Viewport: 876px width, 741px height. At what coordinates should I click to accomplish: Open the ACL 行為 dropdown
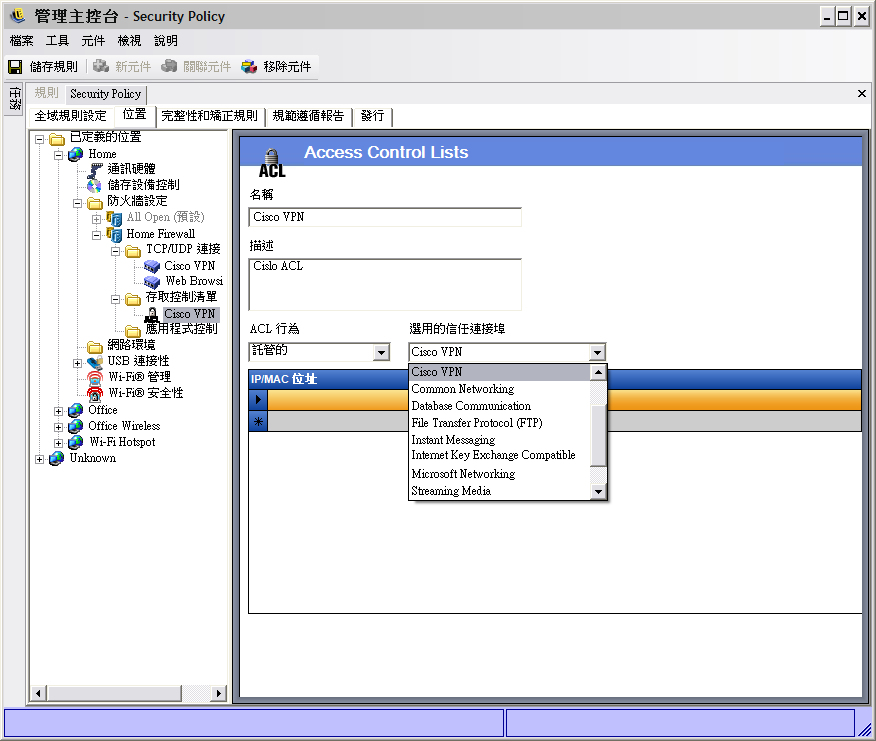(382, 352)
